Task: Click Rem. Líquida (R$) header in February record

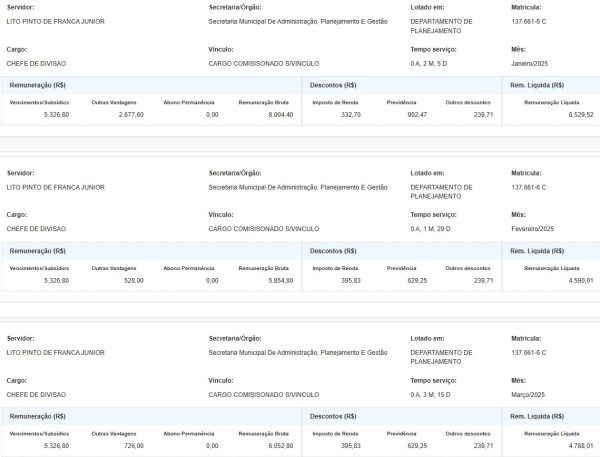Action: coord(537,251)
